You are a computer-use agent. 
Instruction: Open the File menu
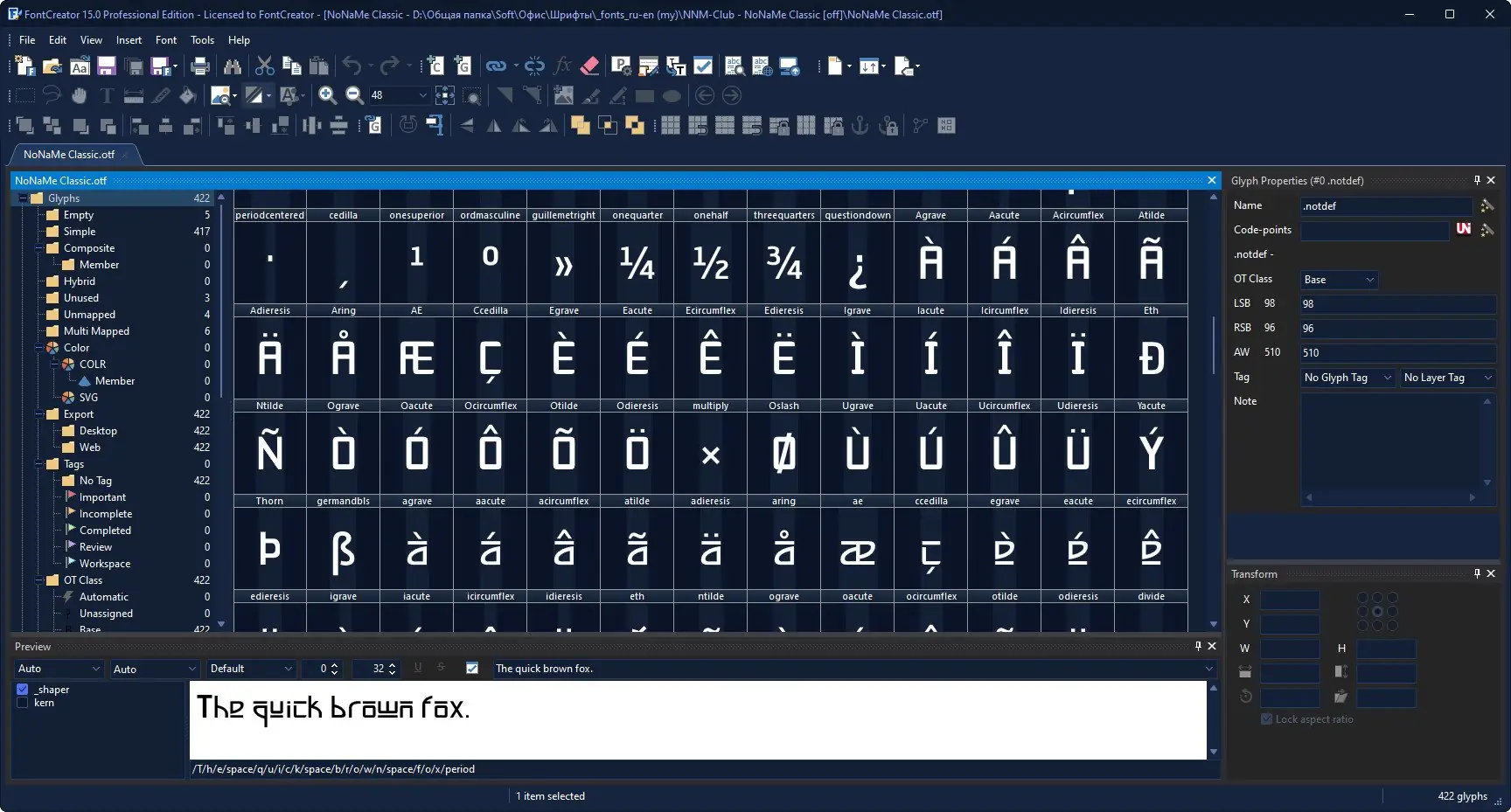(27, 40)
